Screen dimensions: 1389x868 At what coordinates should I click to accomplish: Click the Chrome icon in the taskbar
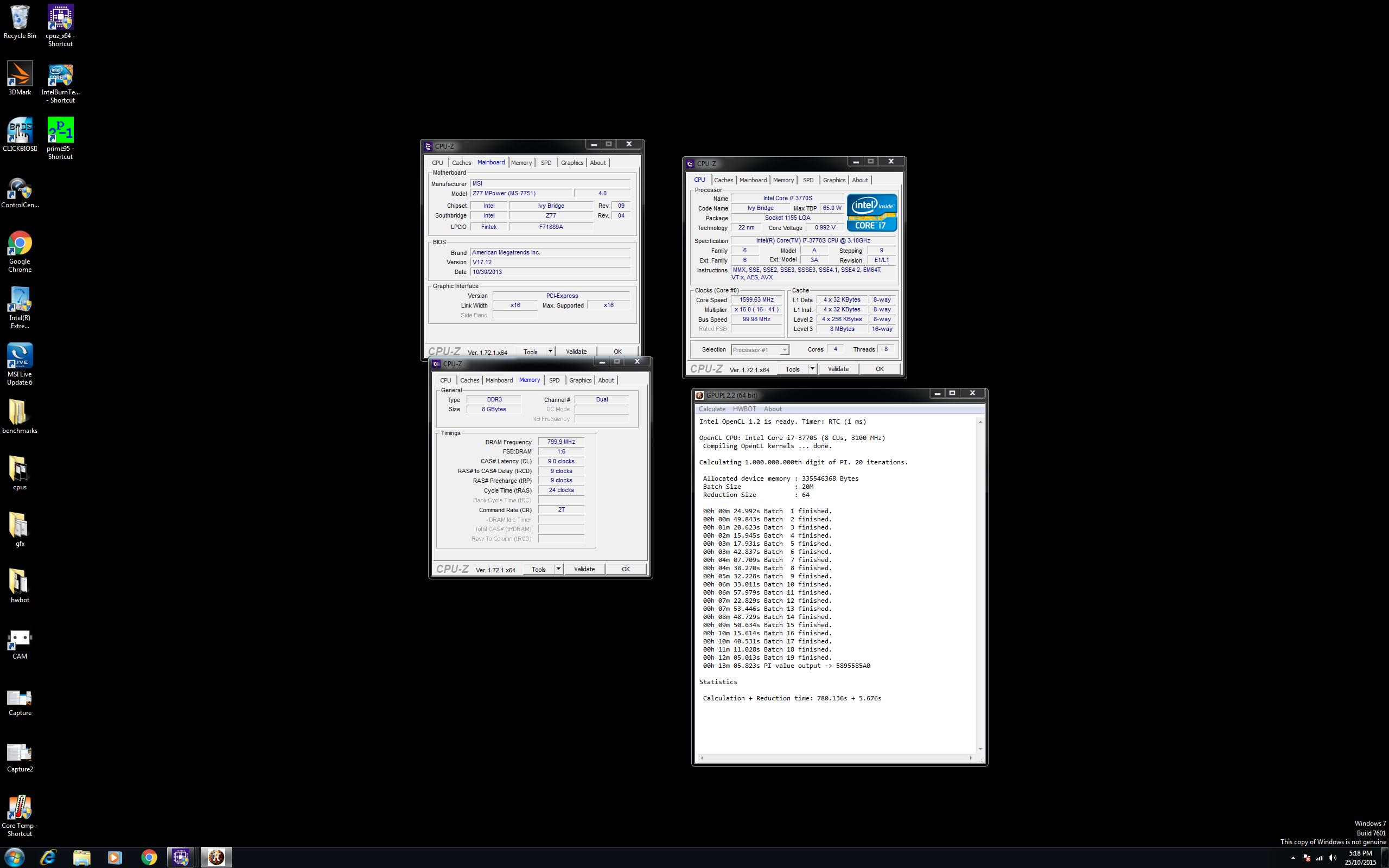point(149,857)
